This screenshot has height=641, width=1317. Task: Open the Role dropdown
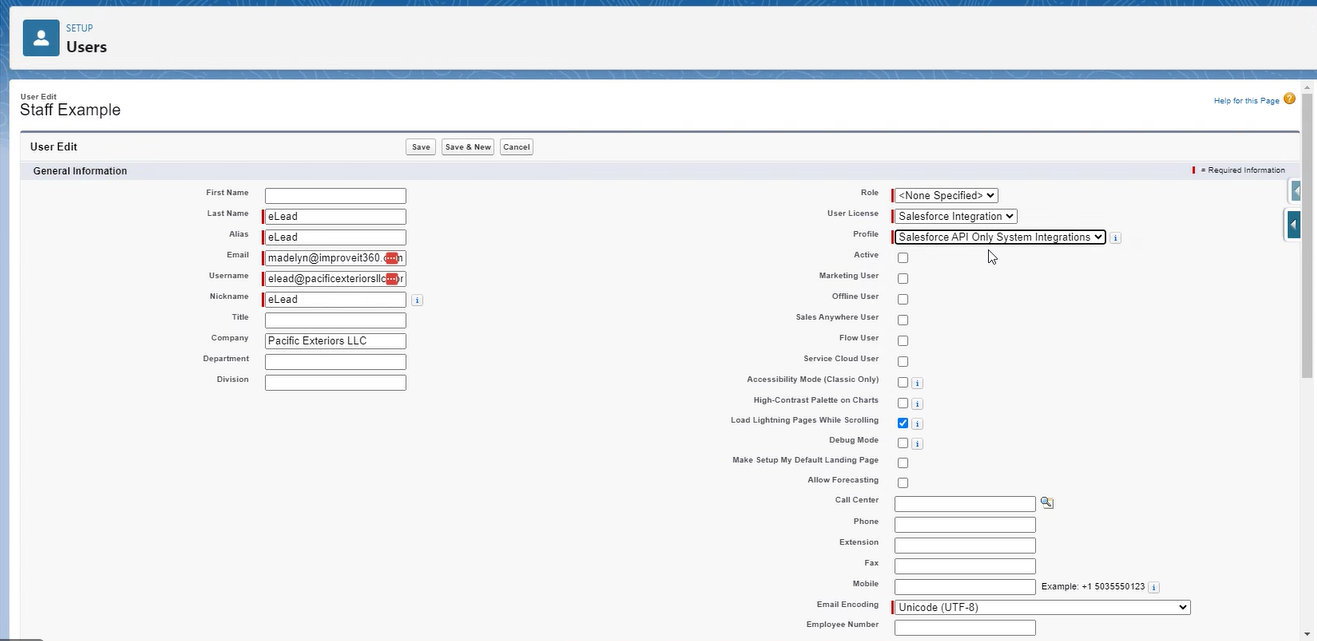click(944, 195)
